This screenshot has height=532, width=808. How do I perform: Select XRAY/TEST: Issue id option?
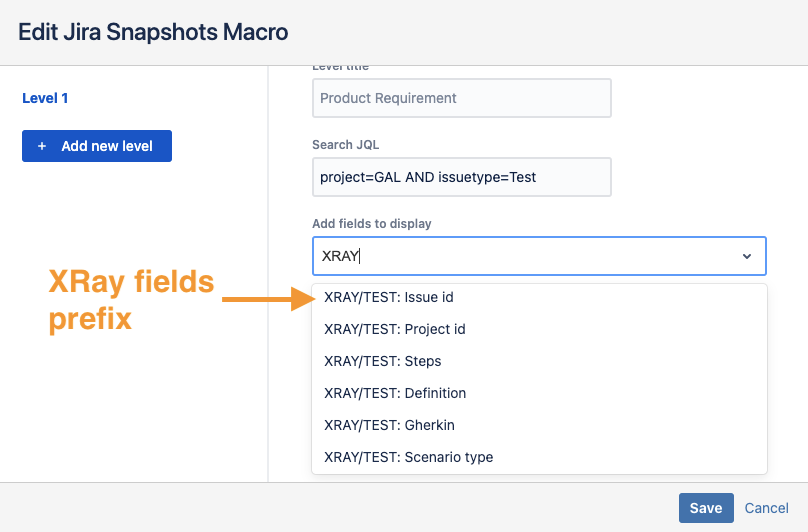point(540,297)
